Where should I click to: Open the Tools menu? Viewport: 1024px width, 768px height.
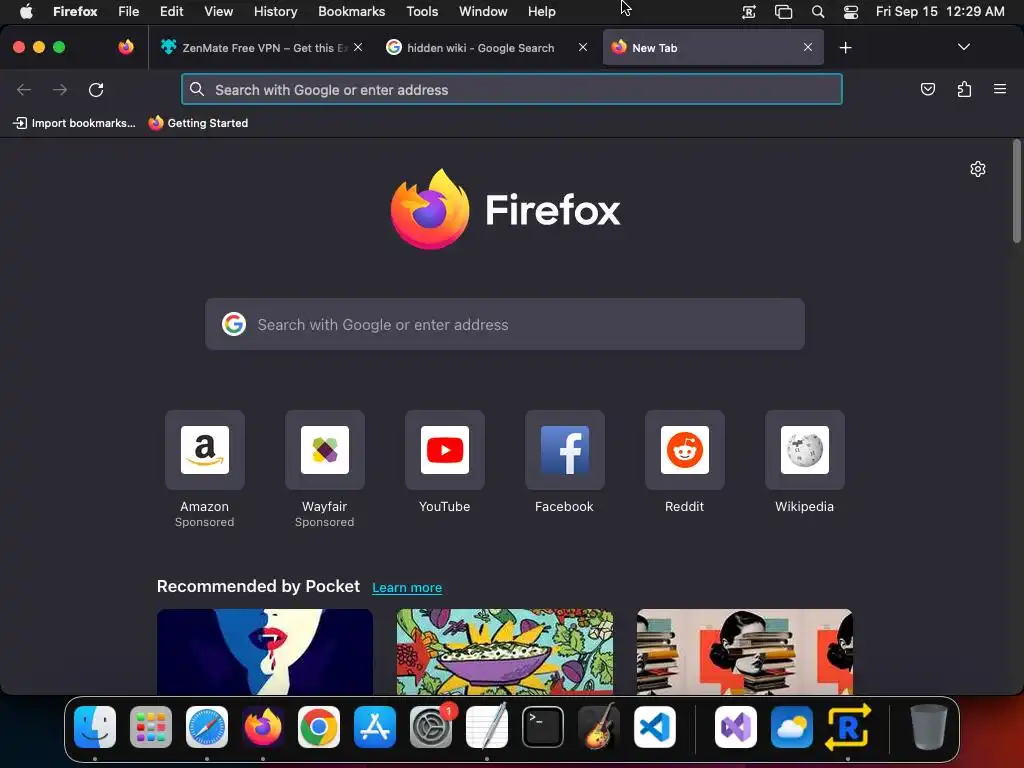(x=422, y=11)
